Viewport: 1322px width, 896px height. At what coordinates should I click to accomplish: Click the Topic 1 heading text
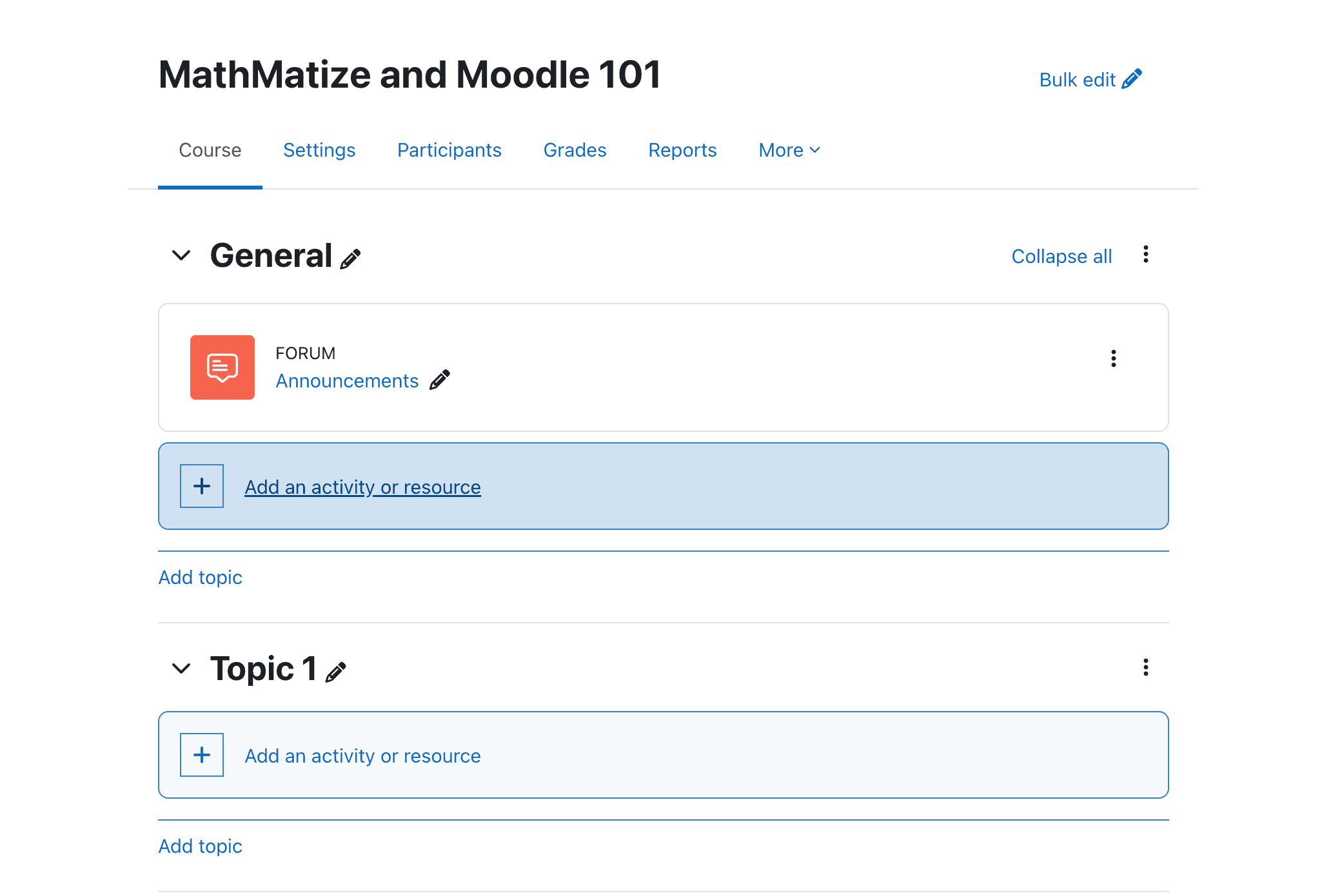point(264,669)
